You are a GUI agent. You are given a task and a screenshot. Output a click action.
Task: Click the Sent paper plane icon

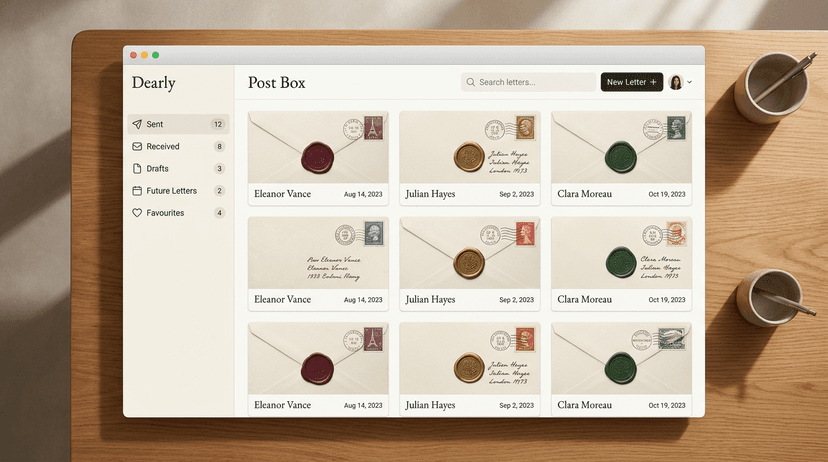point(137,124)
